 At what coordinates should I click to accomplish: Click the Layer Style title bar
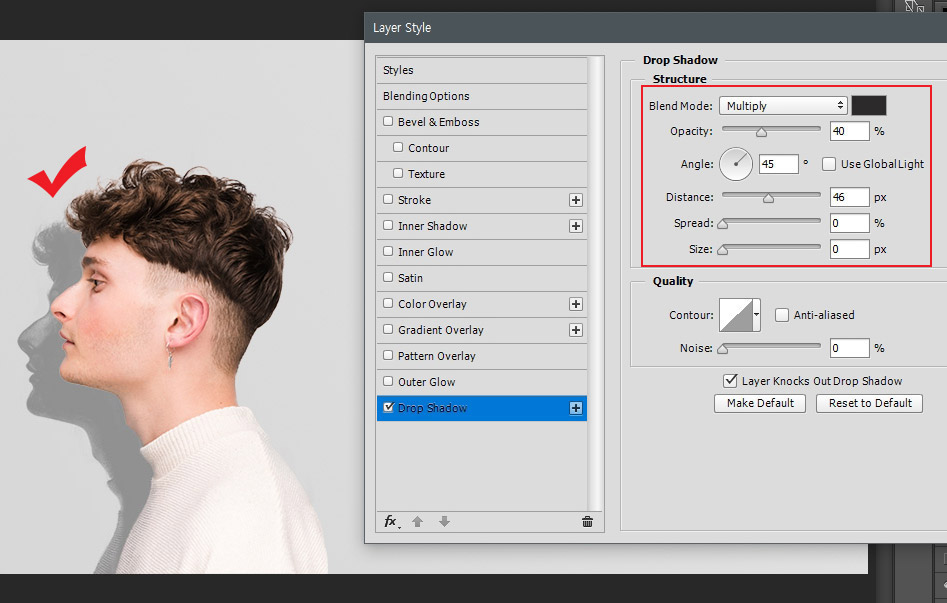(655, 28)
